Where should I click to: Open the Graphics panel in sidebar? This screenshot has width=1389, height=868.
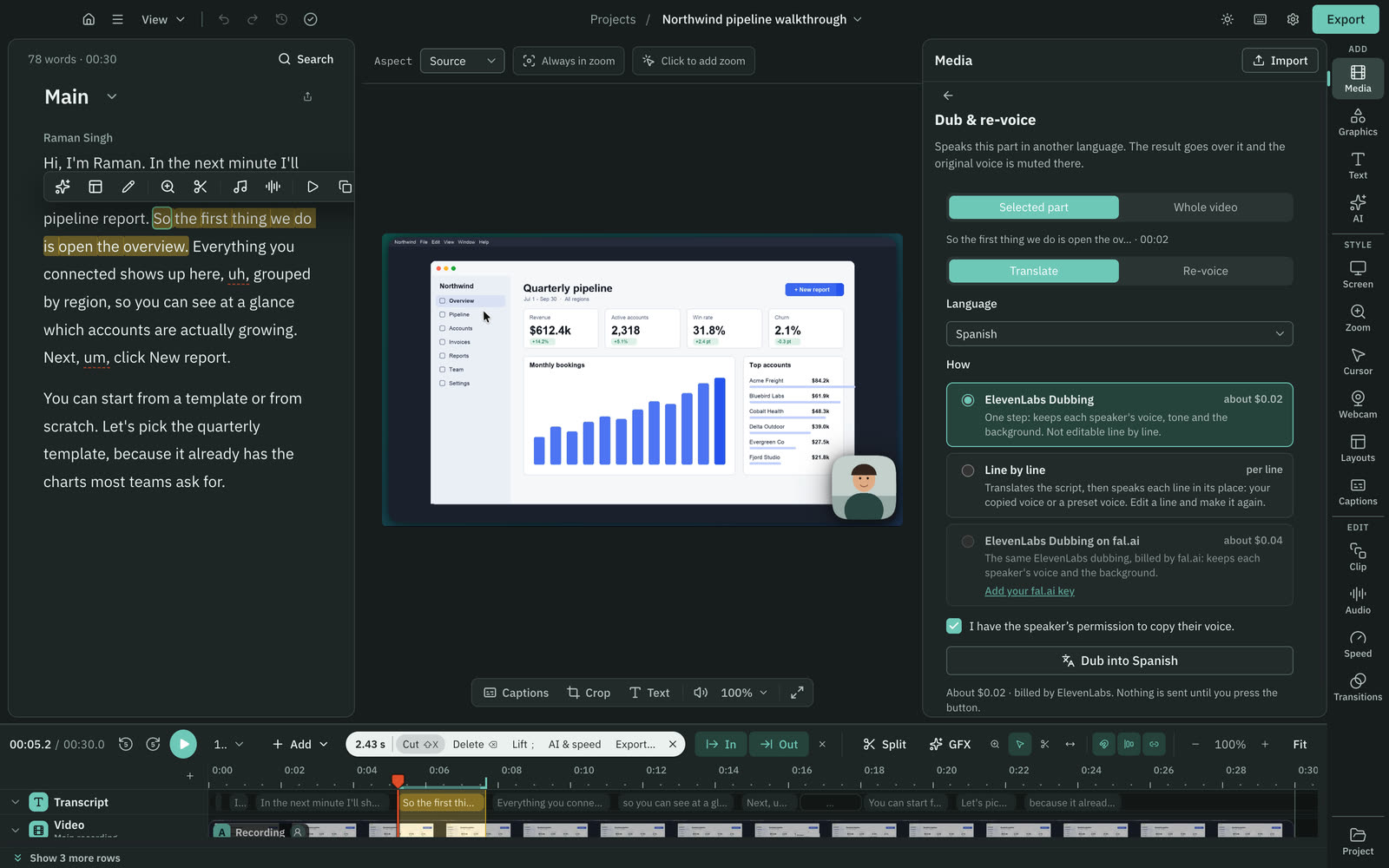tap(1358, 122)
